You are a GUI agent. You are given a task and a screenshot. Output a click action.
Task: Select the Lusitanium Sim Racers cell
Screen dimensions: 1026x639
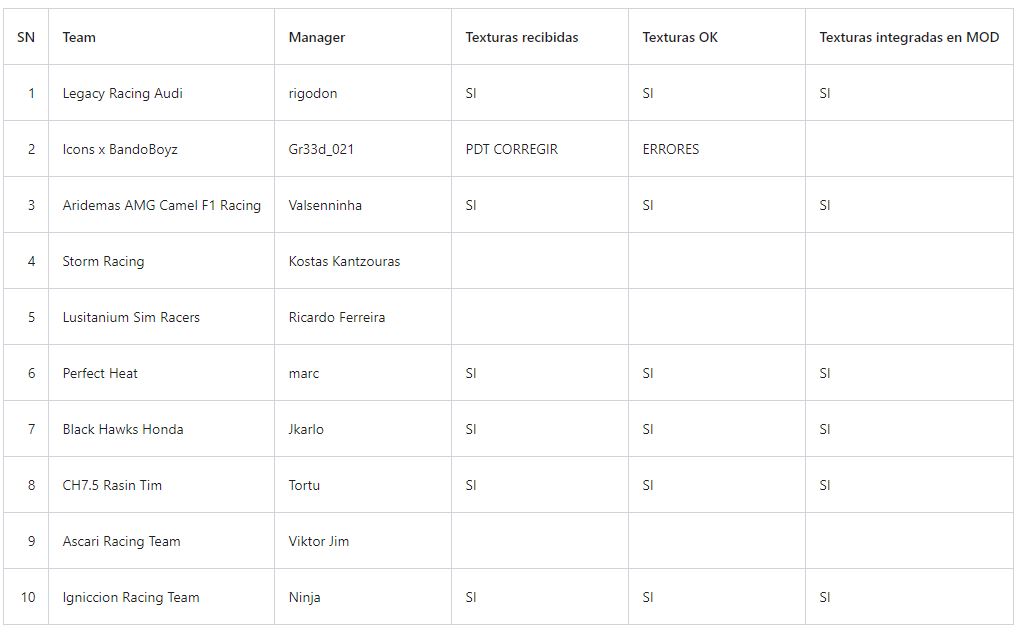(131, 317)
